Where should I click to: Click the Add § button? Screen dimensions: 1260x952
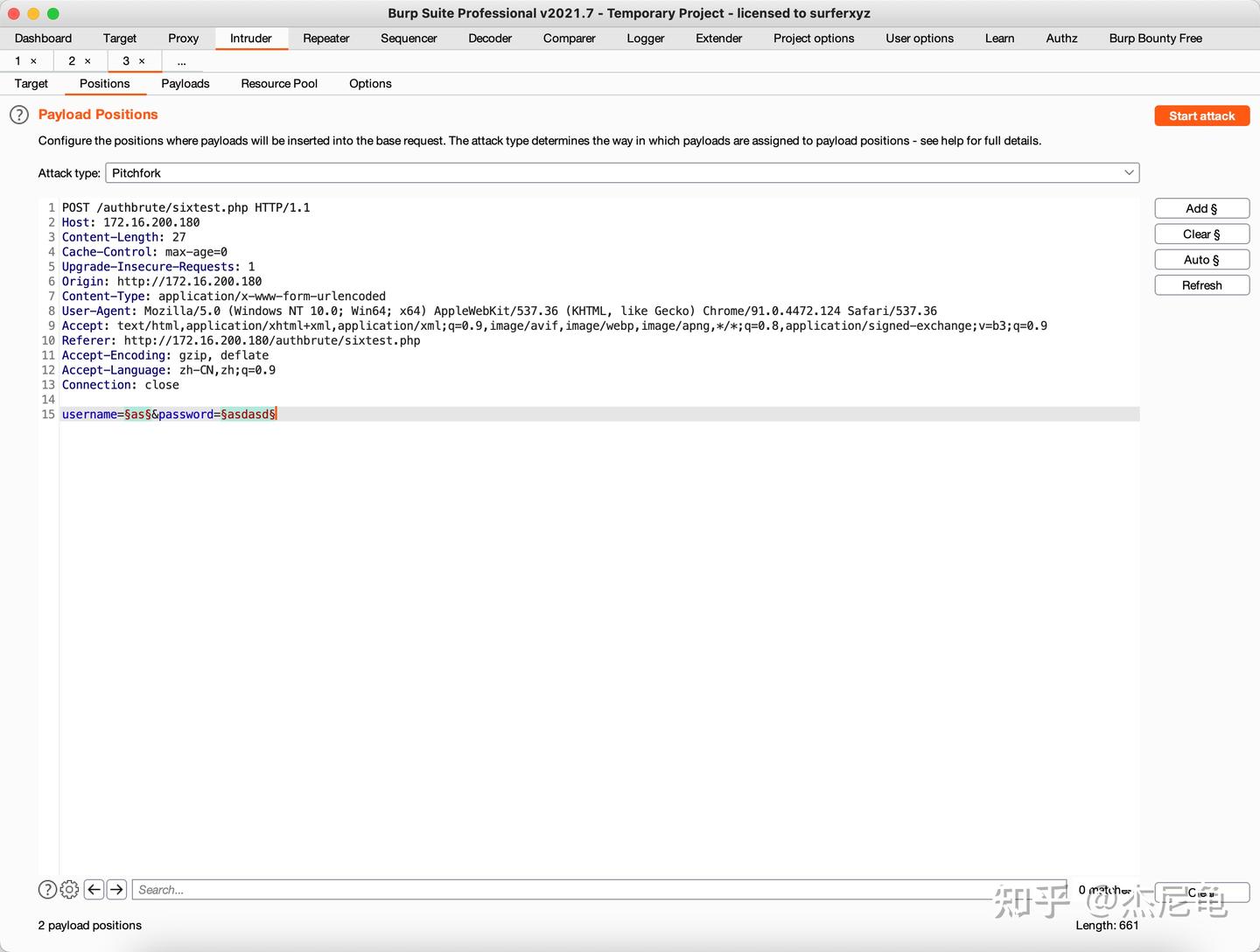[1202, 208]
